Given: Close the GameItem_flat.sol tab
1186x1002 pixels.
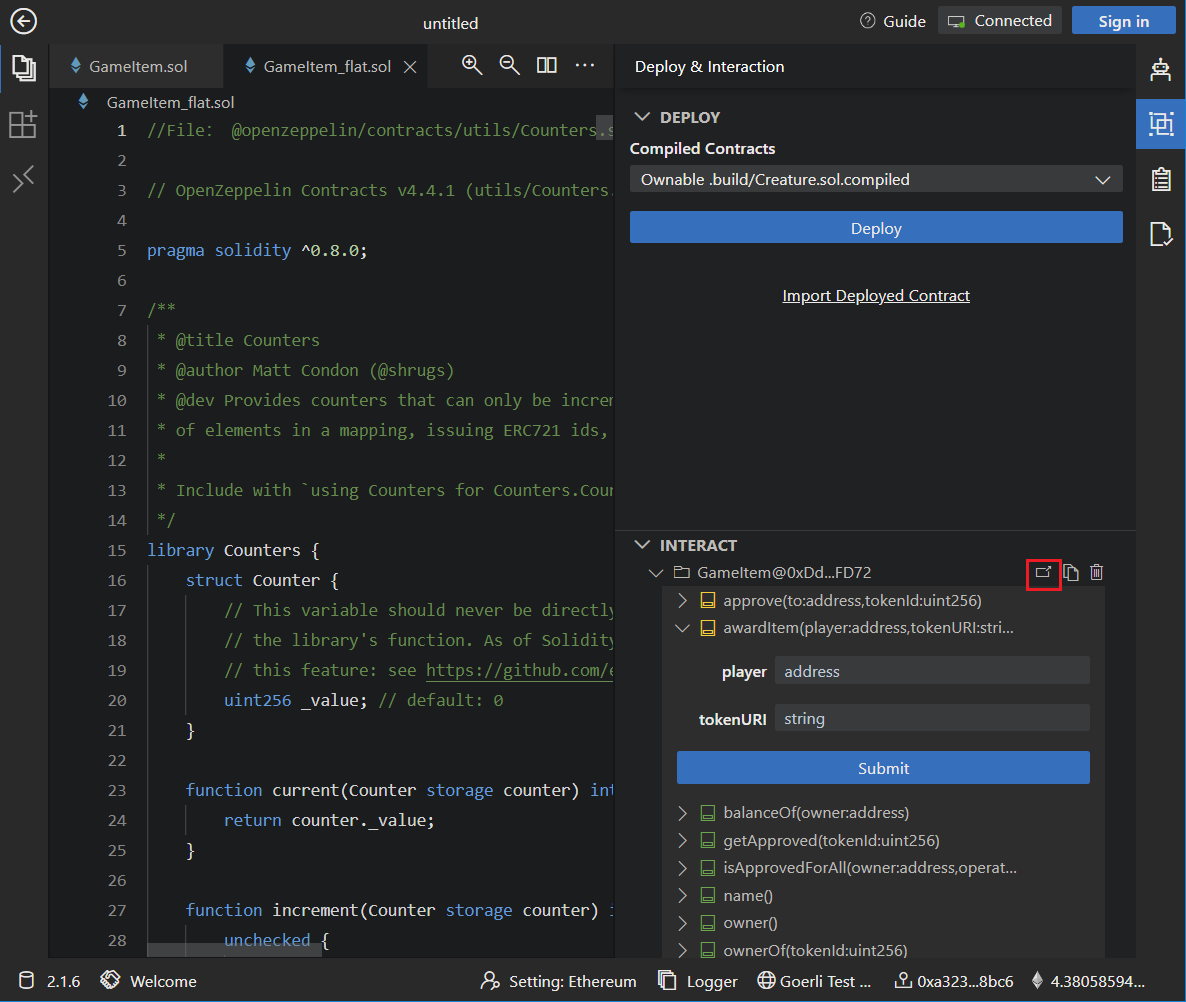Looking at the screenshot, I should point(409,67).
